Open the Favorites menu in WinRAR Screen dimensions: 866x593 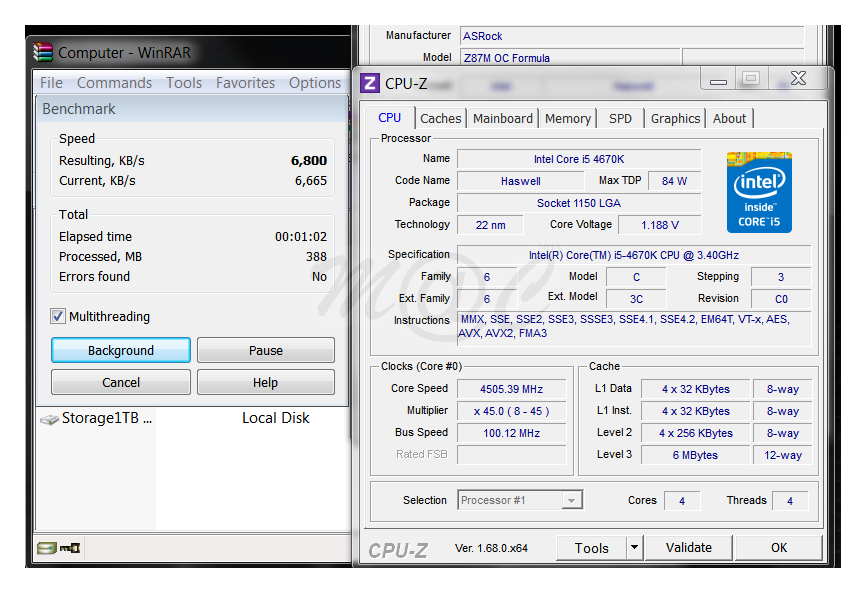coord(245,83)
